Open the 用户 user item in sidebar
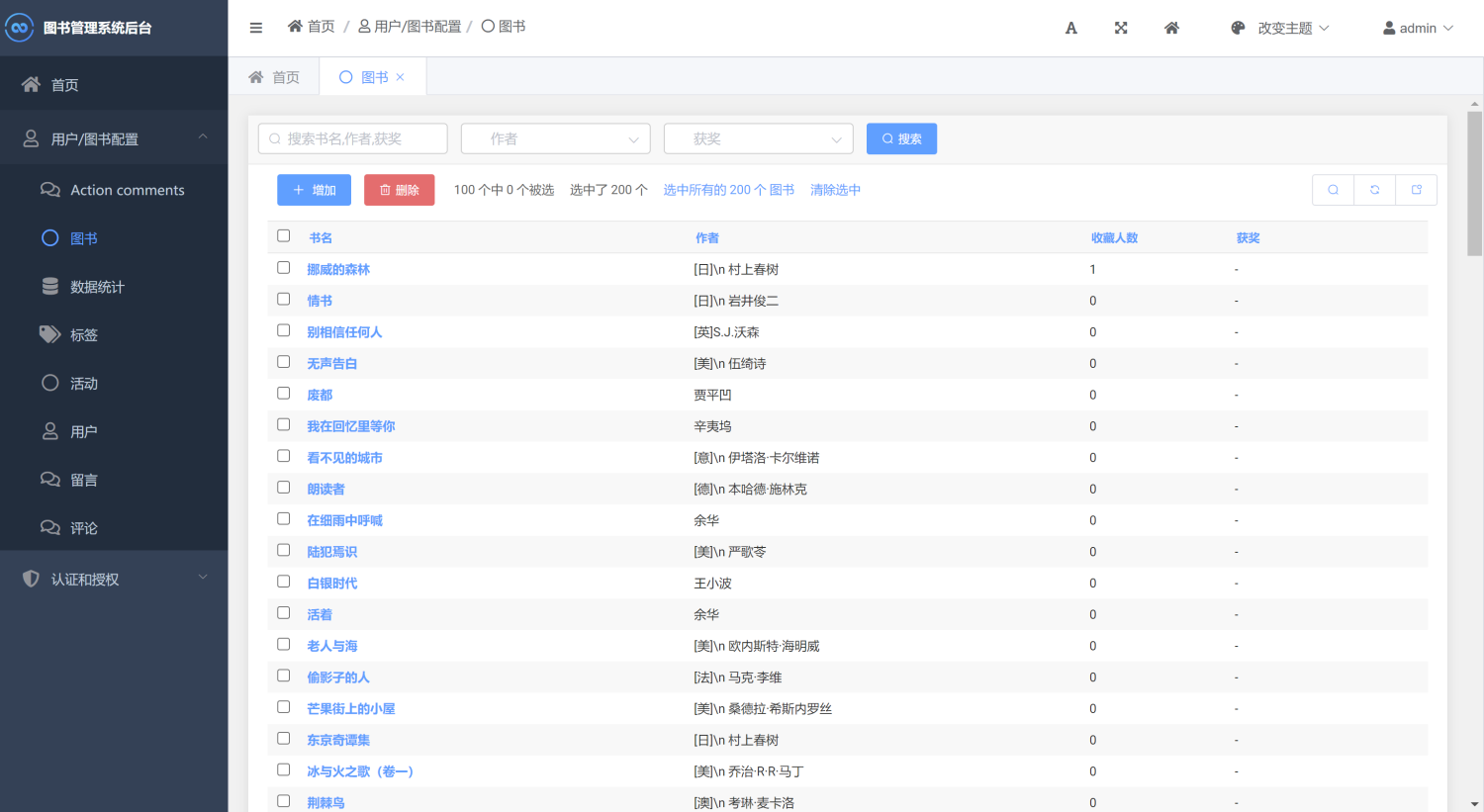This screenshot has height=812, width=1484. [114, 431]
